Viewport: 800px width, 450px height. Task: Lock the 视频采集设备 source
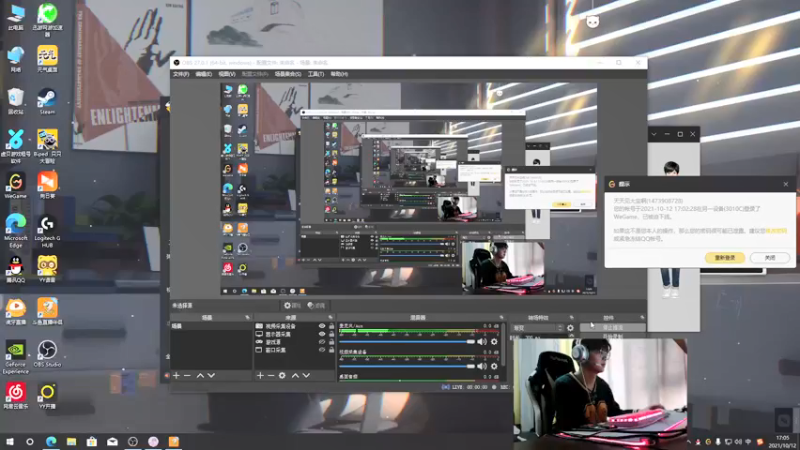[332, 326]
